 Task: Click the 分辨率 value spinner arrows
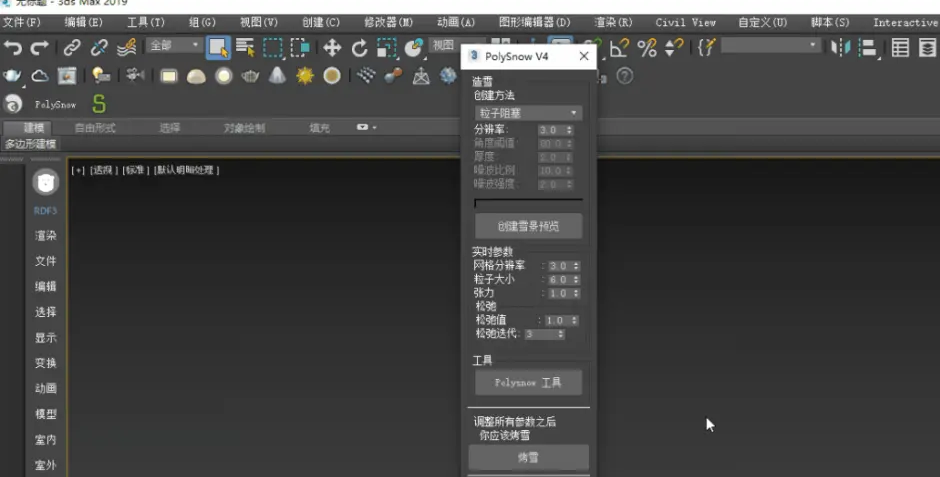tap(570, 130)
